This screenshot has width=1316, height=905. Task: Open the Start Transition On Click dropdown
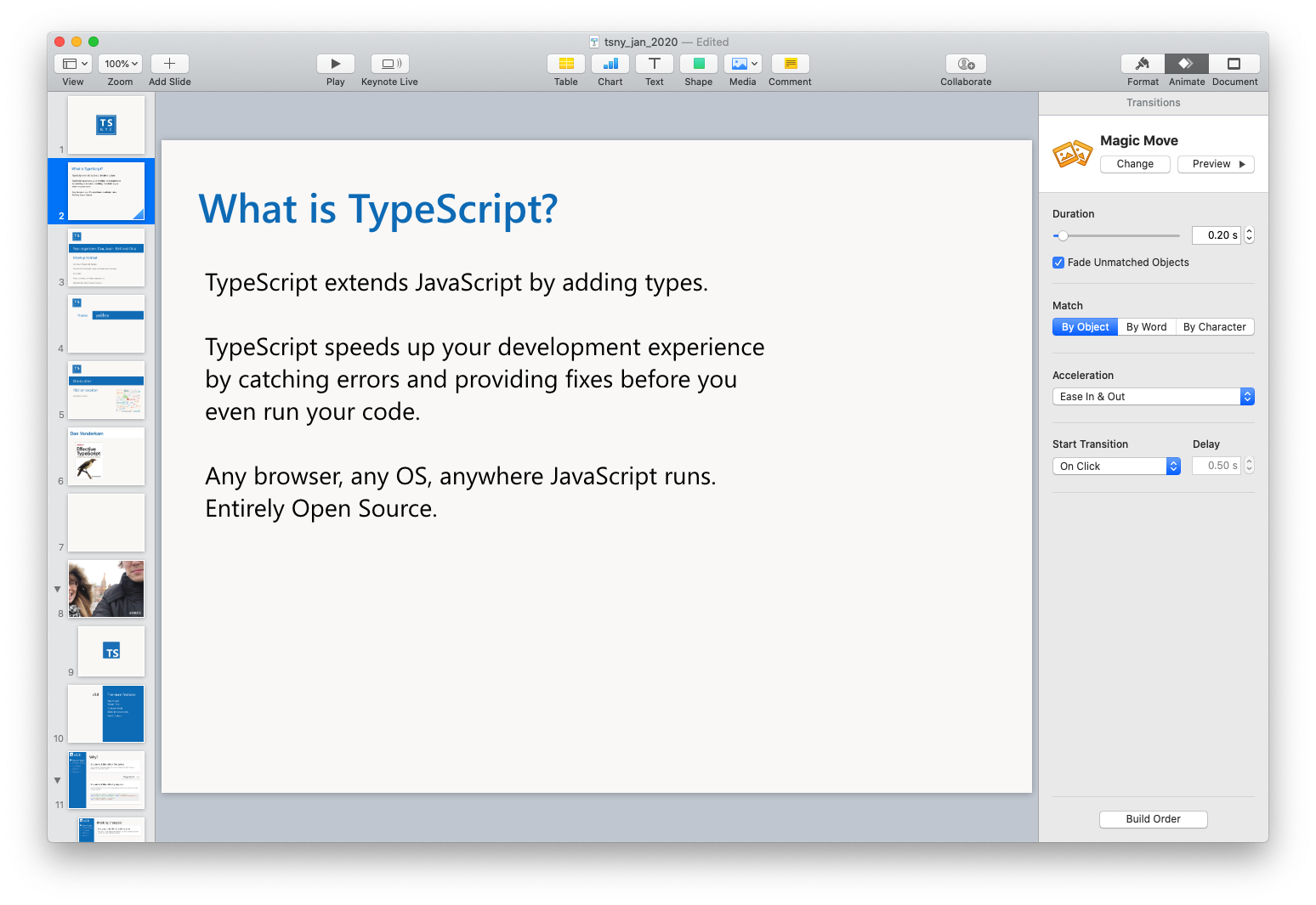(1116, 466)
